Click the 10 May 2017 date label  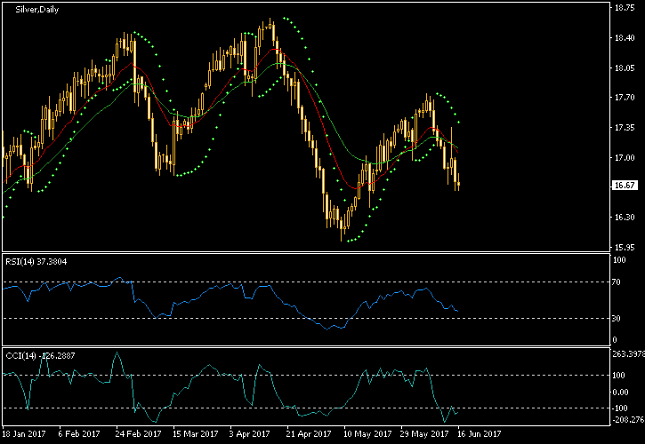367,434
